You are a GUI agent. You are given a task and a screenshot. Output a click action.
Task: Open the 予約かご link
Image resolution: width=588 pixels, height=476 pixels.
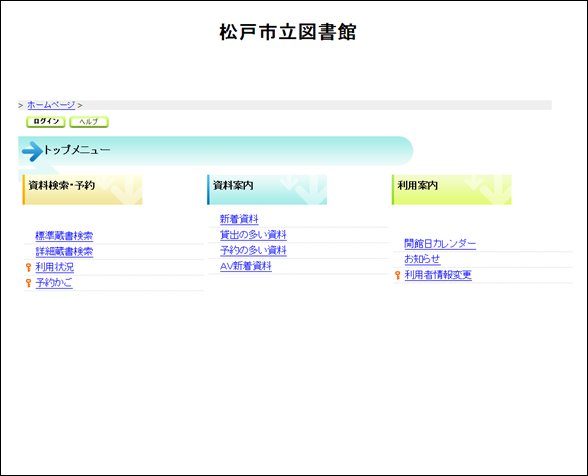click(54, 283)
